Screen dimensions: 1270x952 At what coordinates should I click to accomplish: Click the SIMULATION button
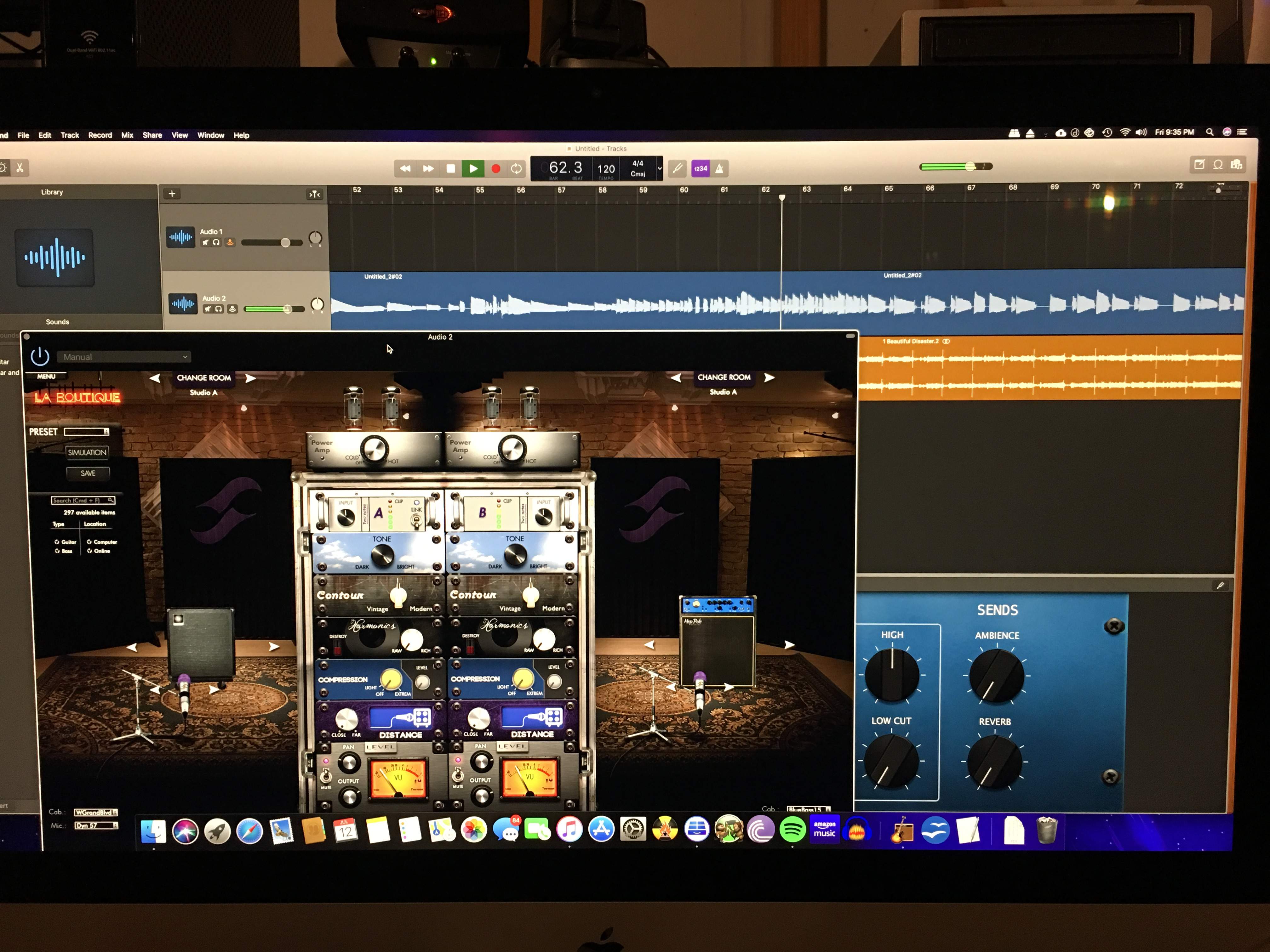[87, 452]
